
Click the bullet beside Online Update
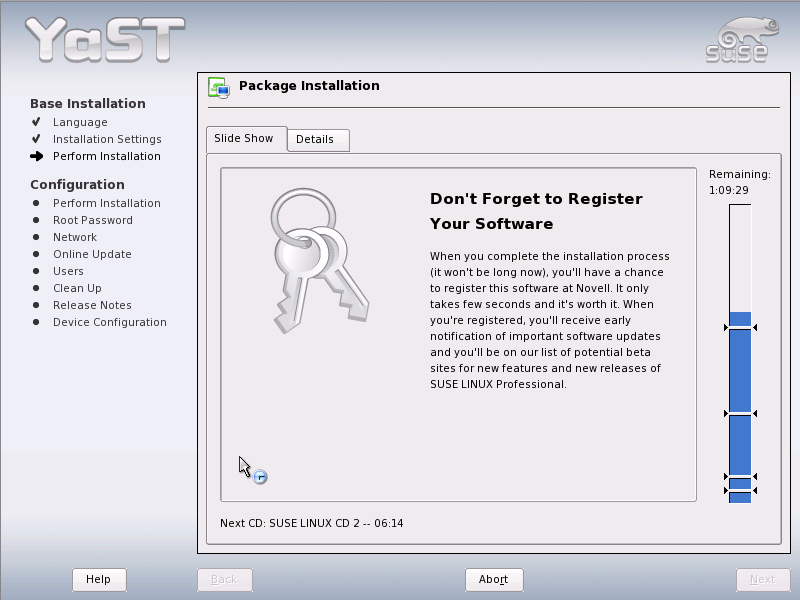coord(36,254)
